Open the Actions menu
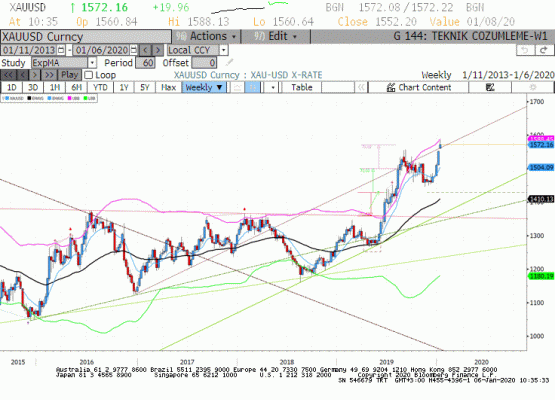This screenshot has height=400, width=555. pyautogui.click(x=206, y=36)
